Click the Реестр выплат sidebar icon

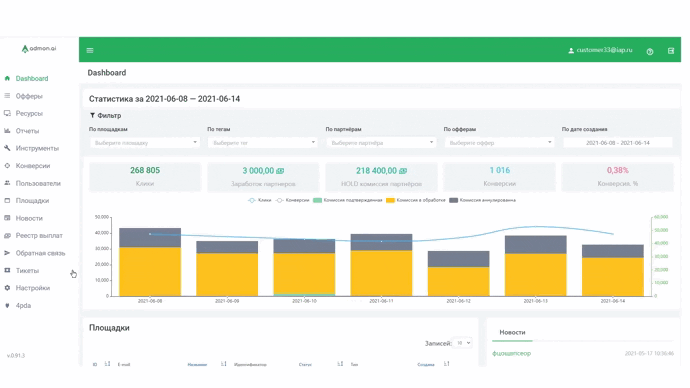(x=7, y=235)
